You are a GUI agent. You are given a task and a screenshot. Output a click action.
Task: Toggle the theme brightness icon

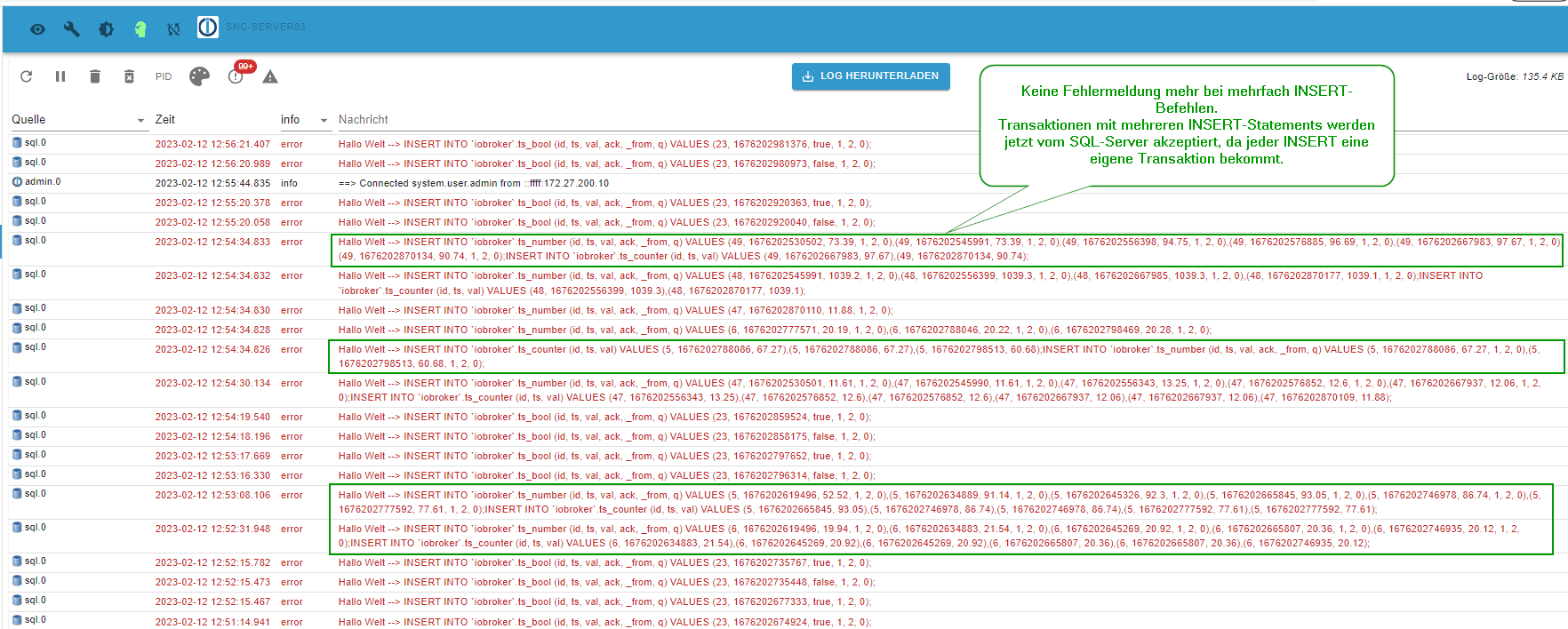106,29
